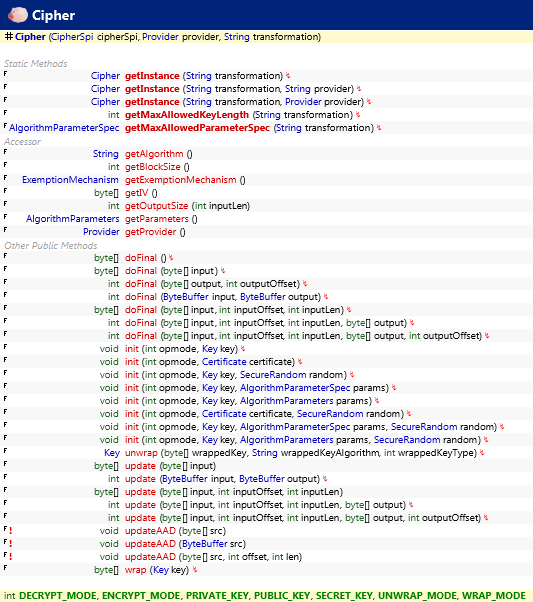The image size is (533, 602).
Task: Click exception marker after getMaxAllowedParameterSpec
Action: click(379, 127)
